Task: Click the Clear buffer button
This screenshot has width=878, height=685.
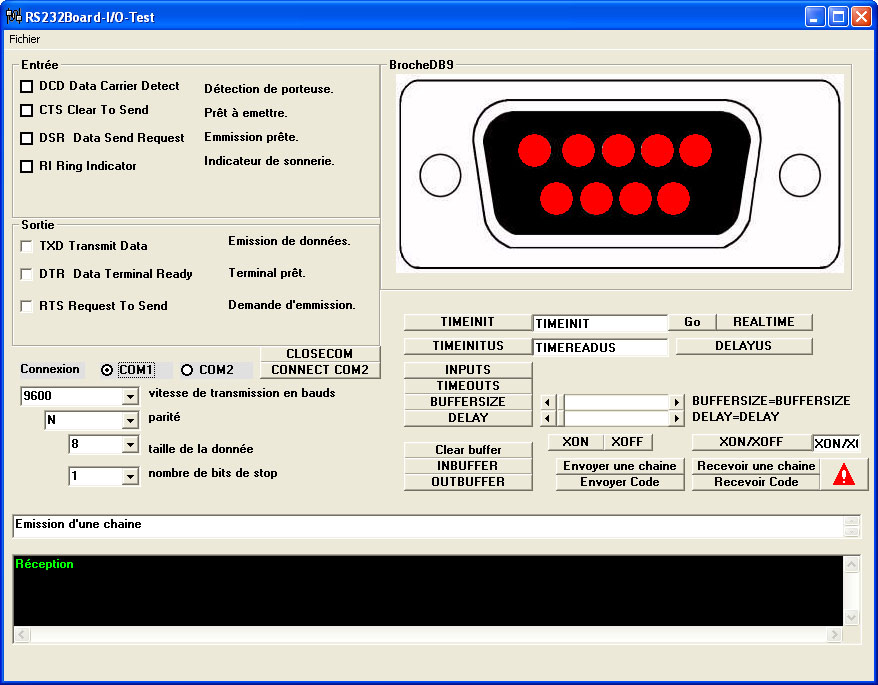Action: click(468, 450)
